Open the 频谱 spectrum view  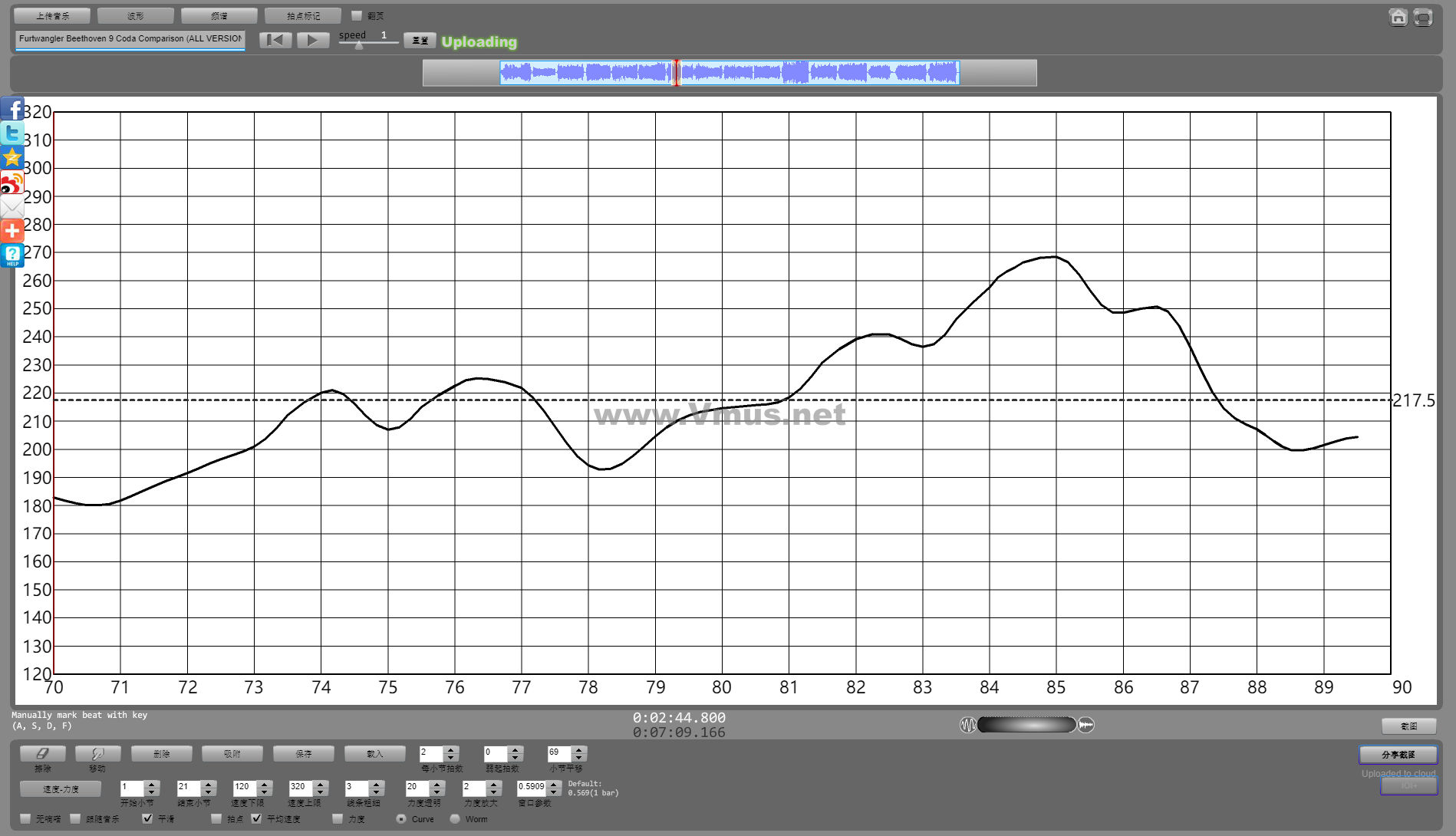click(219, 15)
